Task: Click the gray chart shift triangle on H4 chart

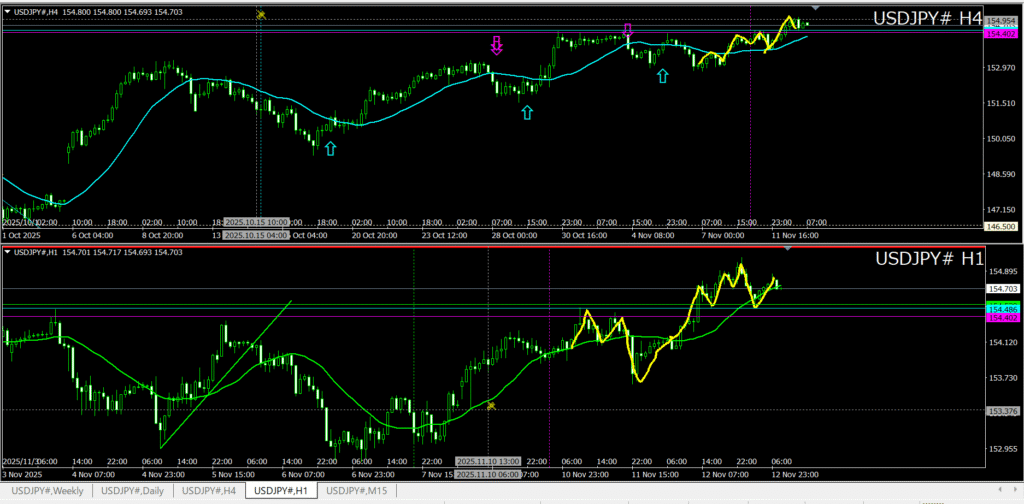Action: click(x=815, y=8)
